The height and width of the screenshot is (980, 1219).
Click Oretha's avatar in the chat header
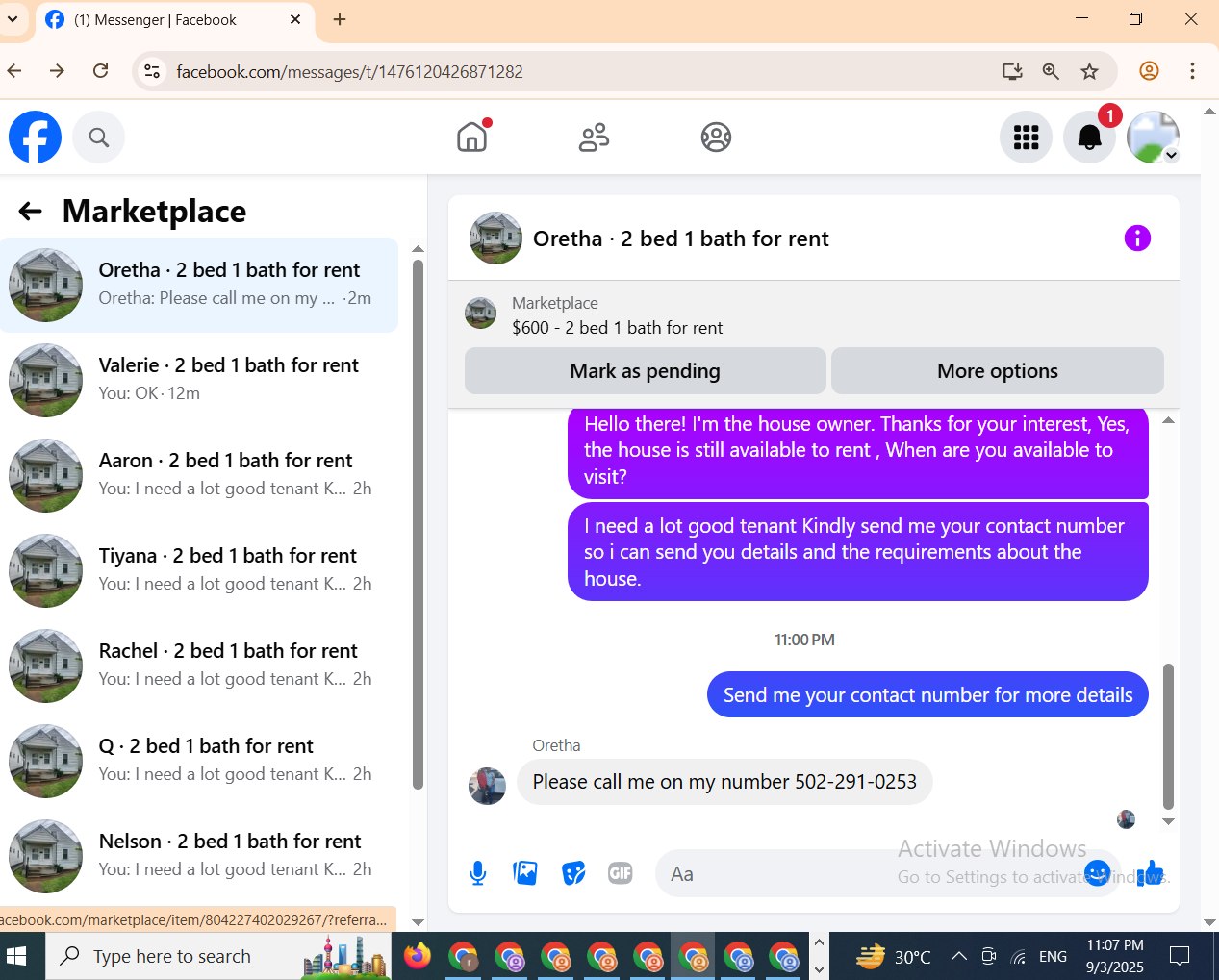click(495, 239)
